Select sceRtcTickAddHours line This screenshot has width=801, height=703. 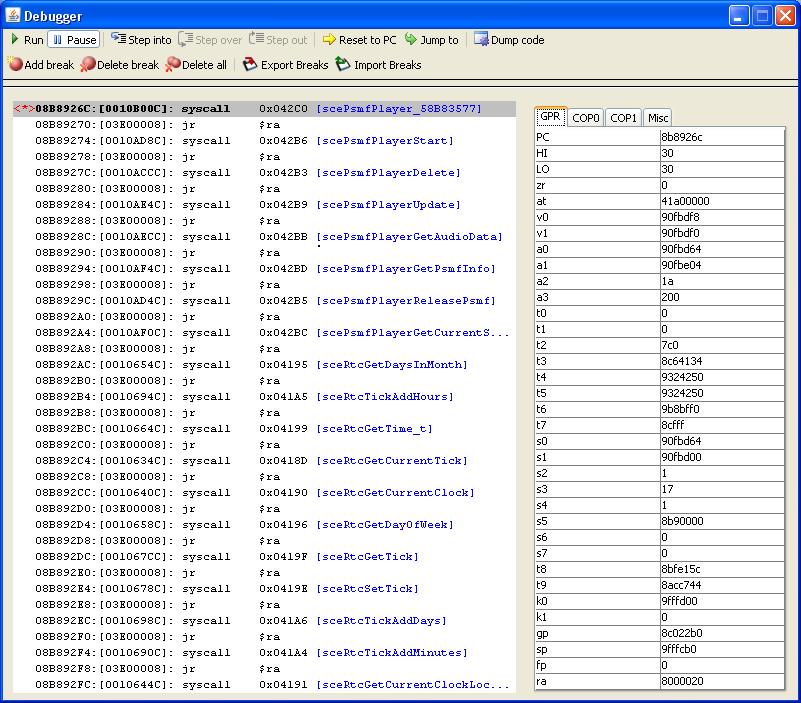click(x=264, y=397)
